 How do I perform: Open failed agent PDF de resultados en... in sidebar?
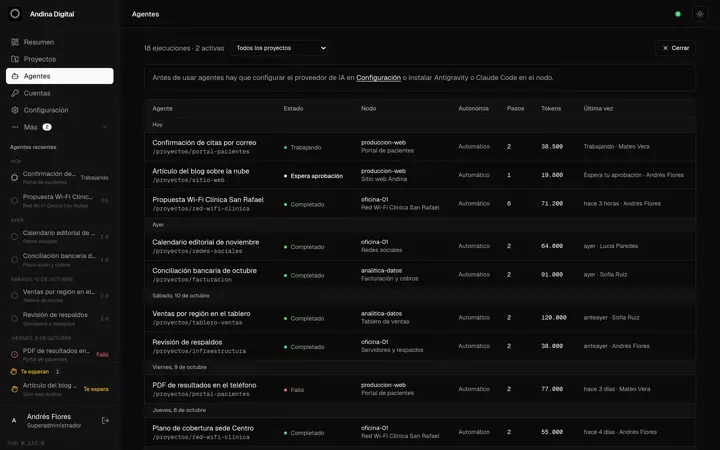point(60,354)
